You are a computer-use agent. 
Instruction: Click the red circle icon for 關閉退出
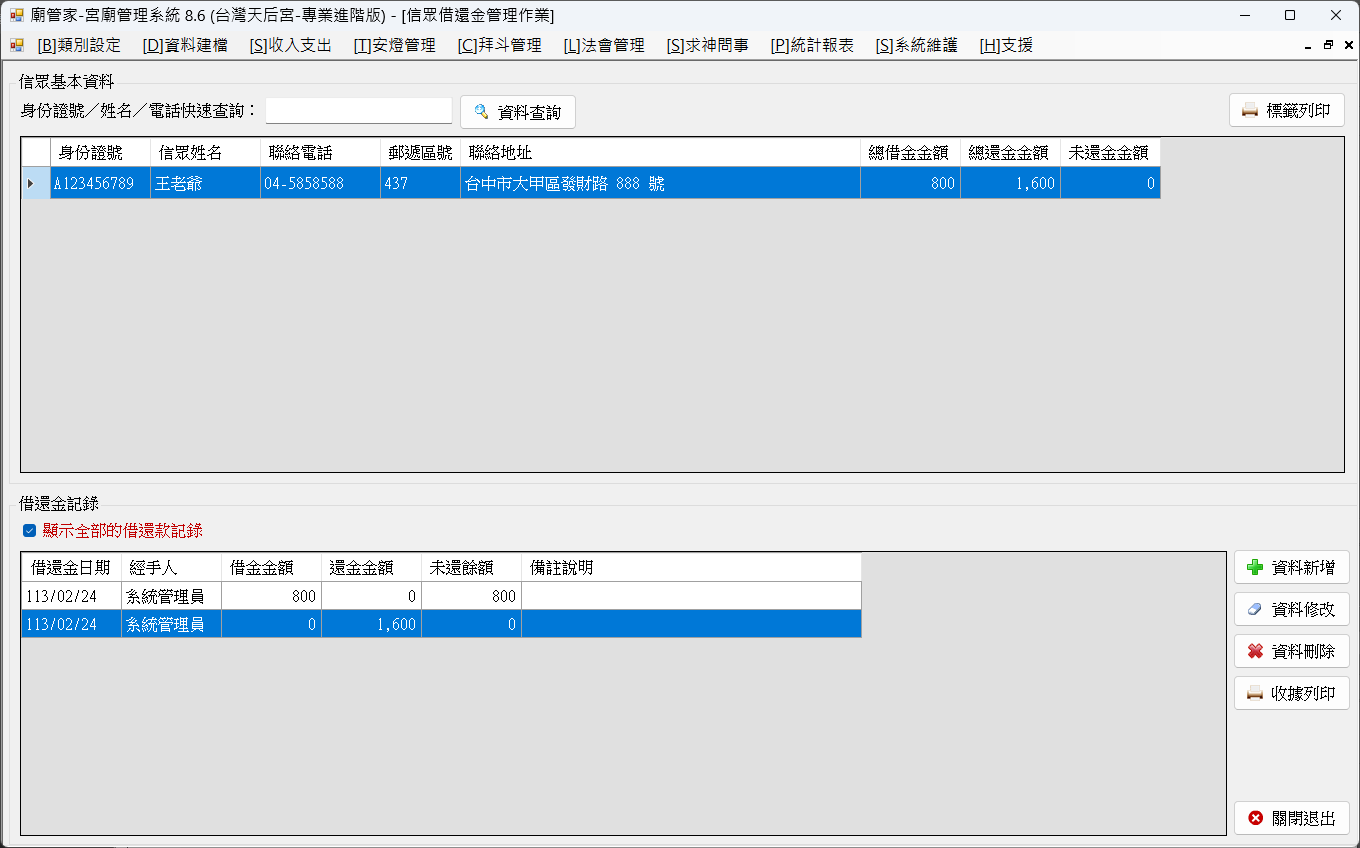pyautogui.click(x=1255, y=818)
